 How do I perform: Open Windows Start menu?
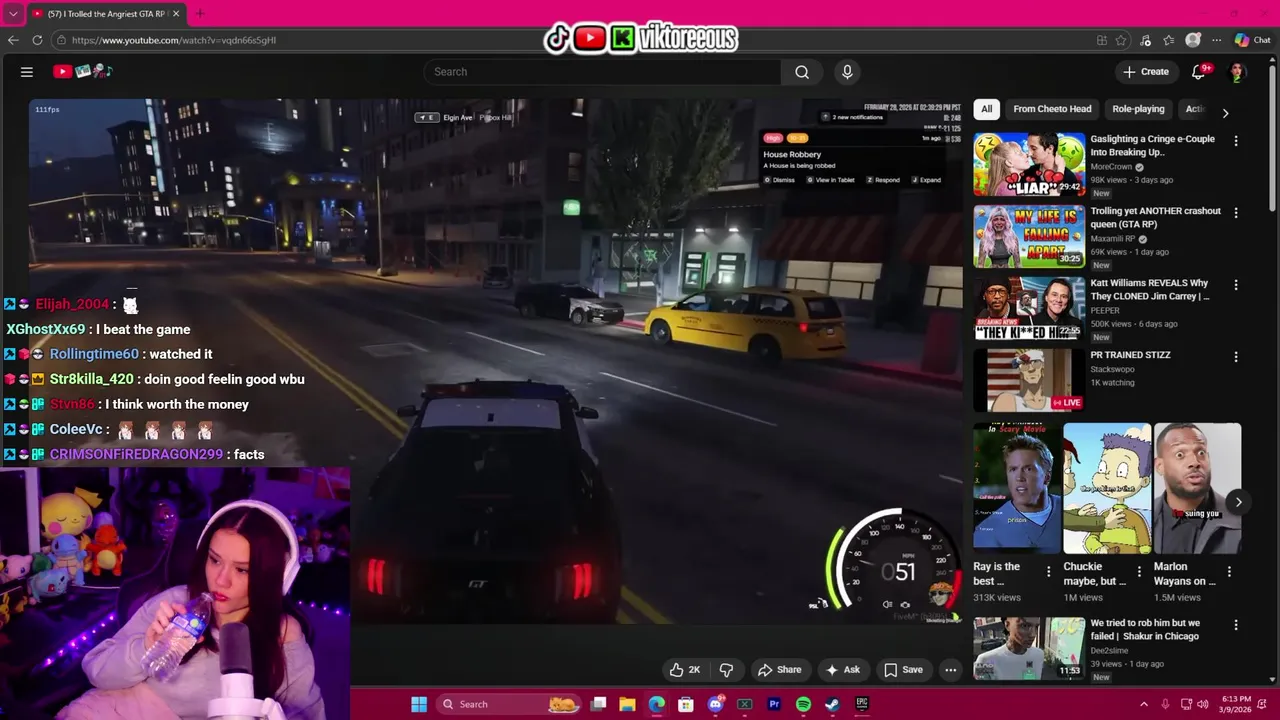coord(419,704)
